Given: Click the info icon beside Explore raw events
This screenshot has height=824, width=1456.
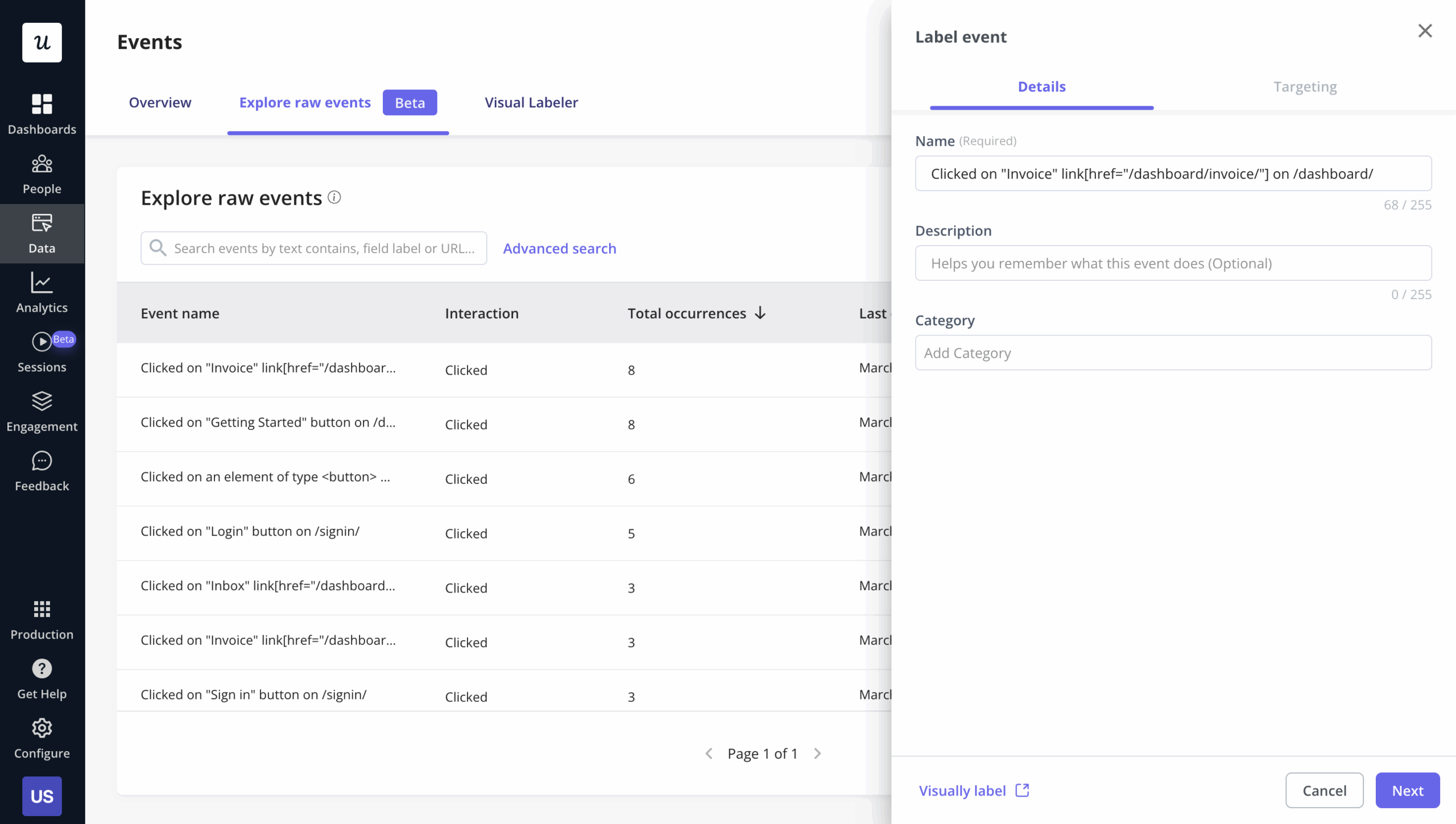Looking at the screenshot, I should [334, 197].
